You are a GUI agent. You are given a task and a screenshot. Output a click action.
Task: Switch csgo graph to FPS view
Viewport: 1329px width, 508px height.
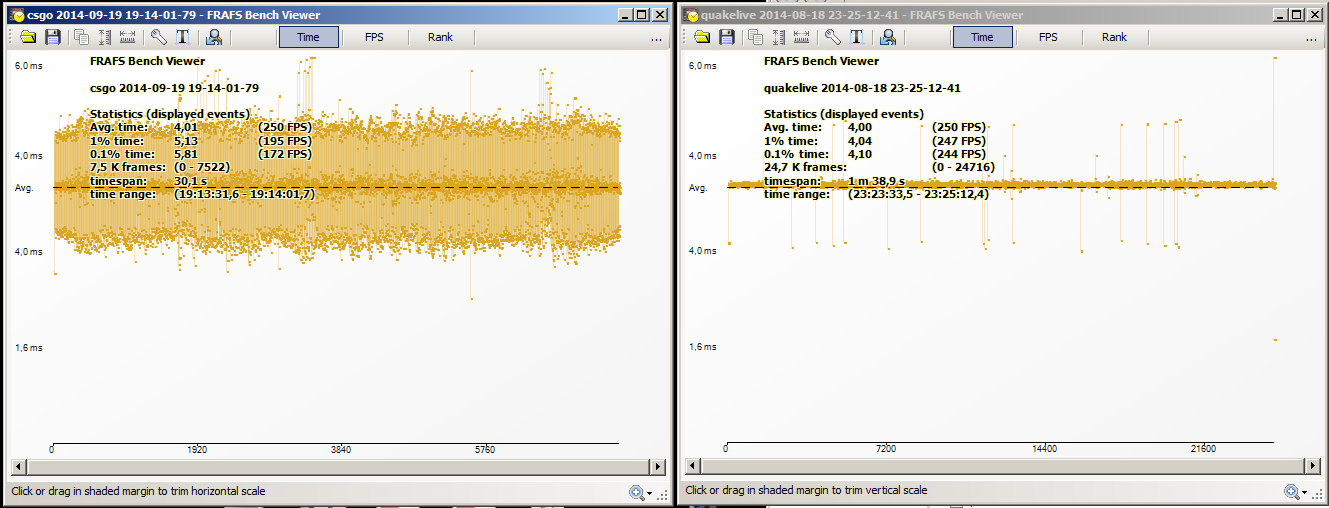point(374,37)
